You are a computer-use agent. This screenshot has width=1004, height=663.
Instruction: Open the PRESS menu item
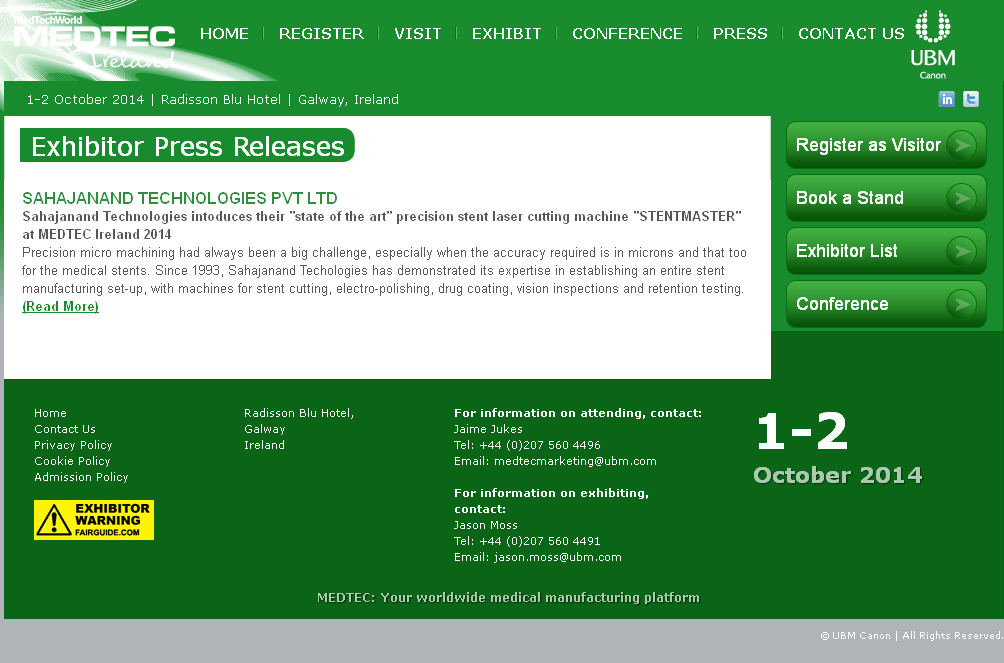point(740,33)
